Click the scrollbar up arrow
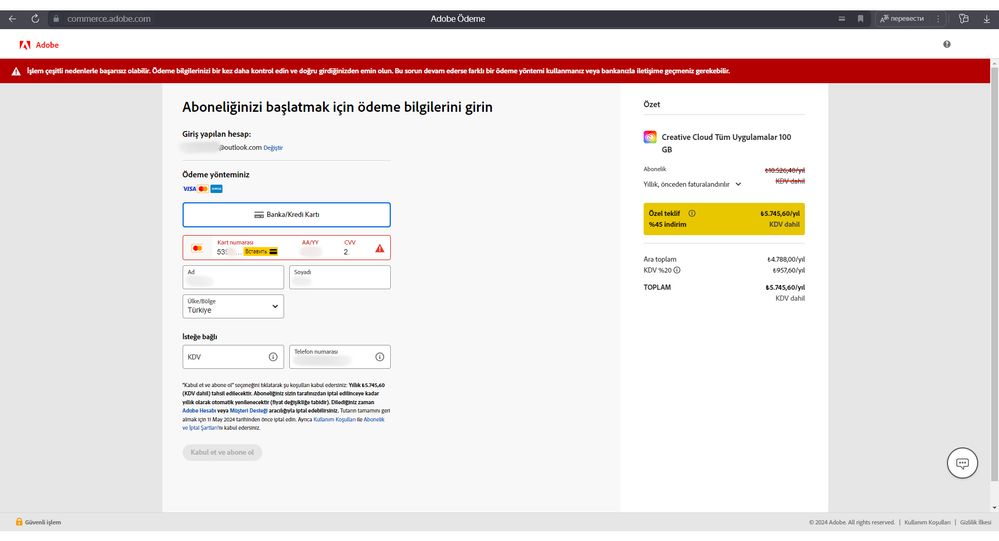This screenshot has width=999, height=541. [994, 62]
